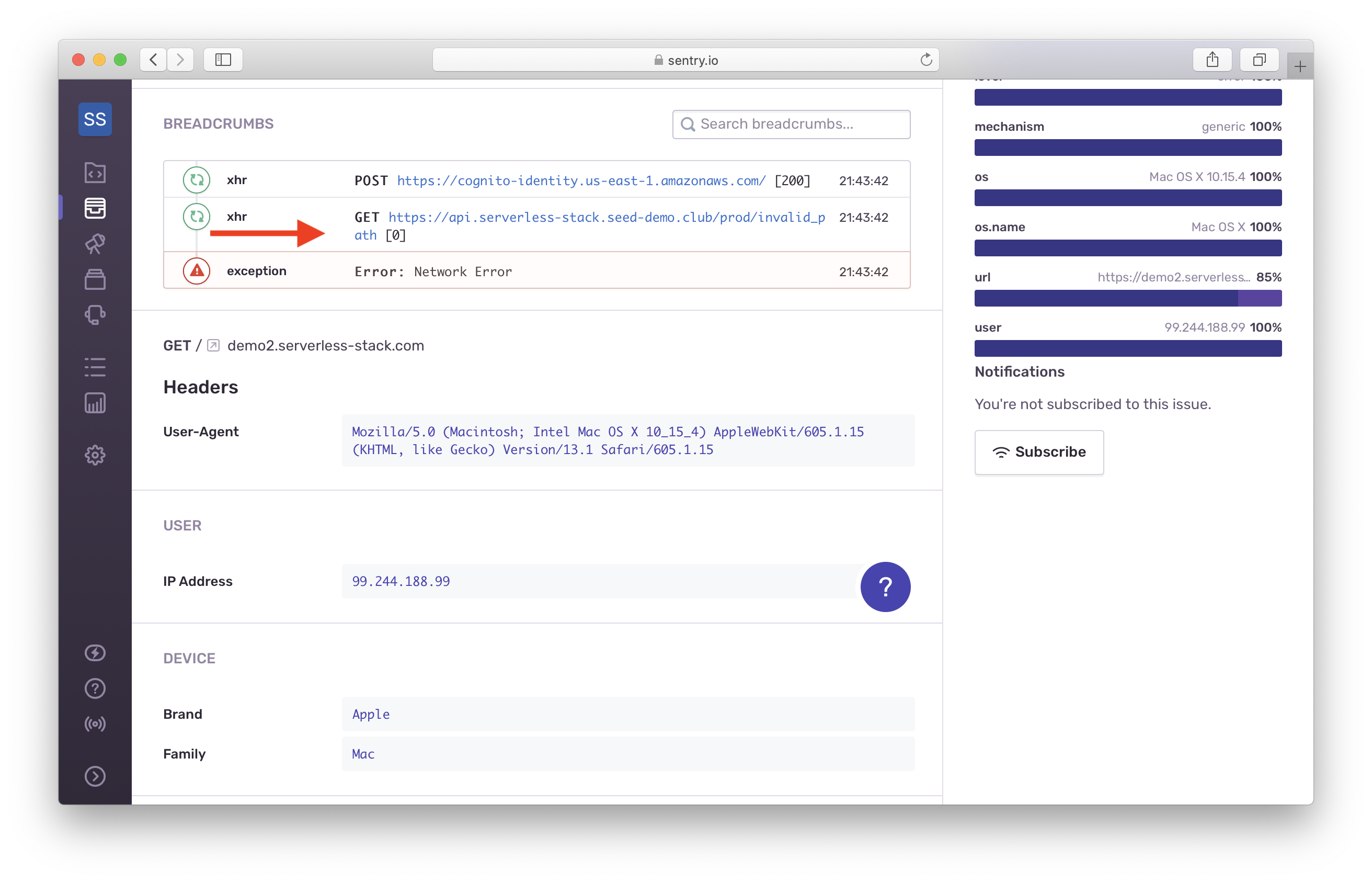
Task: Open Releases box icon in sidebar
Action: (95, 279)
